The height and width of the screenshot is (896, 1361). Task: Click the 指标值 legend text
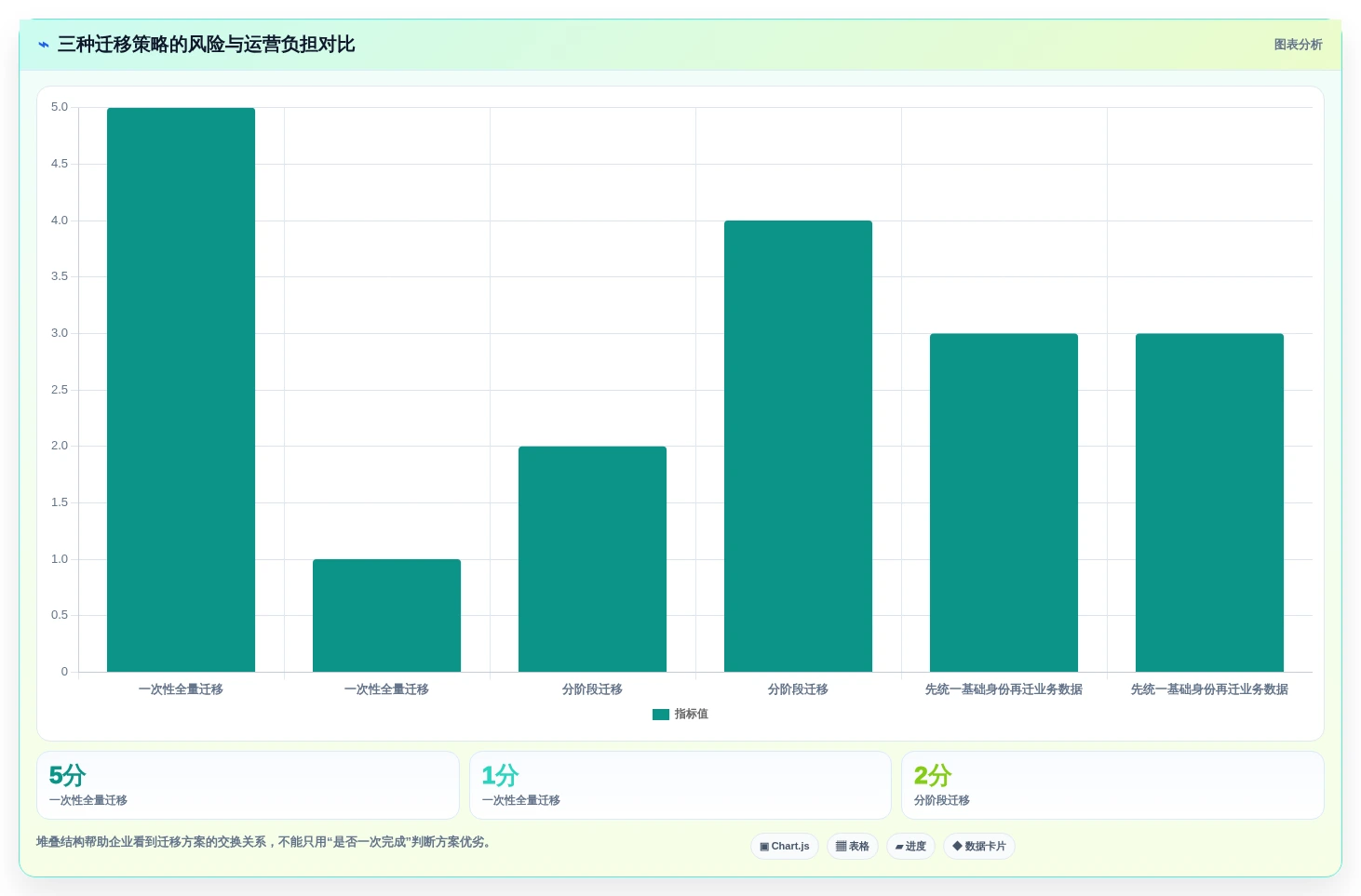coord(692,714)
